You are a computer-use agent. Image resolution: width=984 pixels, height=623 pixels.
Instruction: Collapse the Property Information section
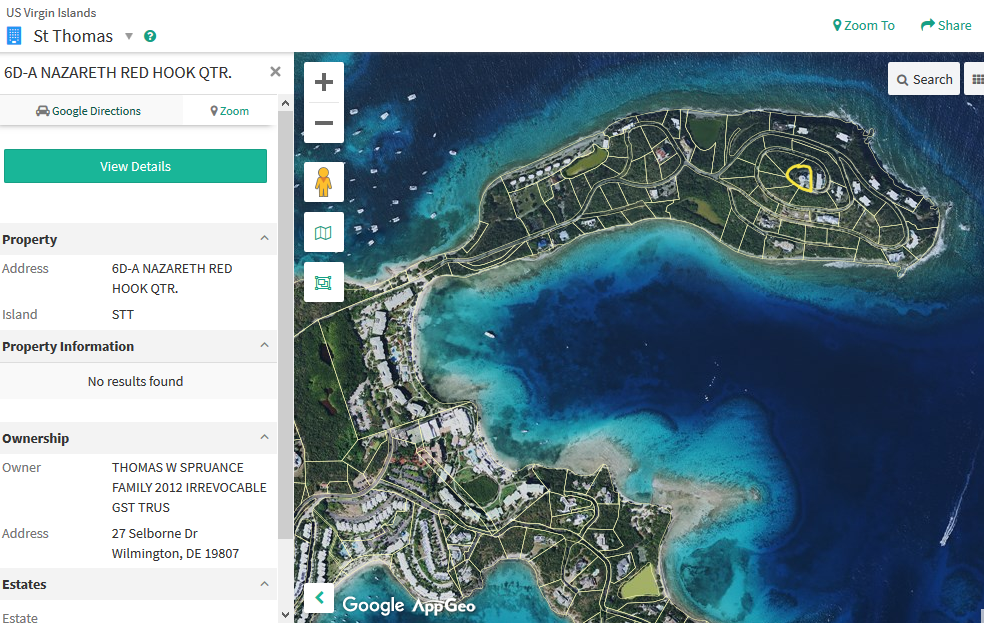pos(264,346)
